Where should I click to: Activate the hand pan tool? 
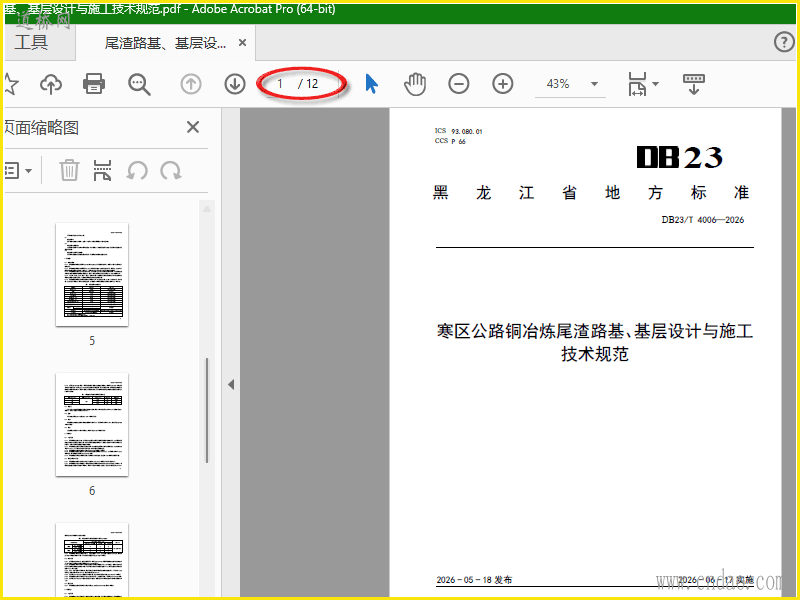point(415,84)
